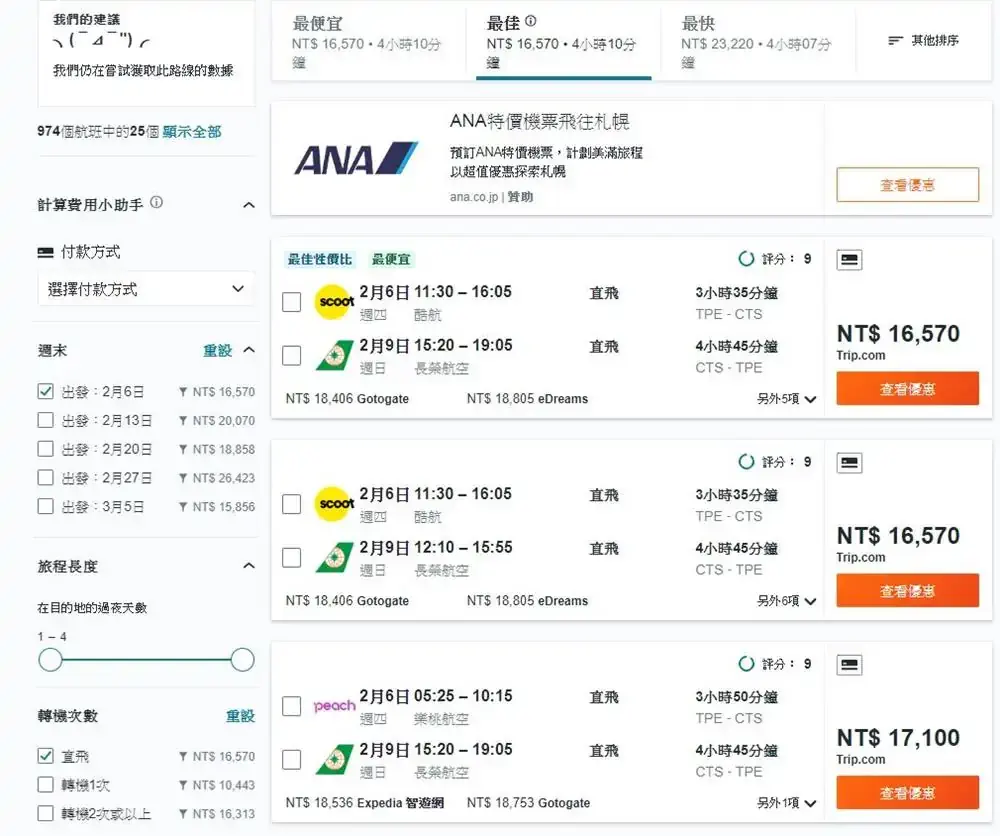Collapse the 計算費用小助手 section

click(x=249, y=205)
